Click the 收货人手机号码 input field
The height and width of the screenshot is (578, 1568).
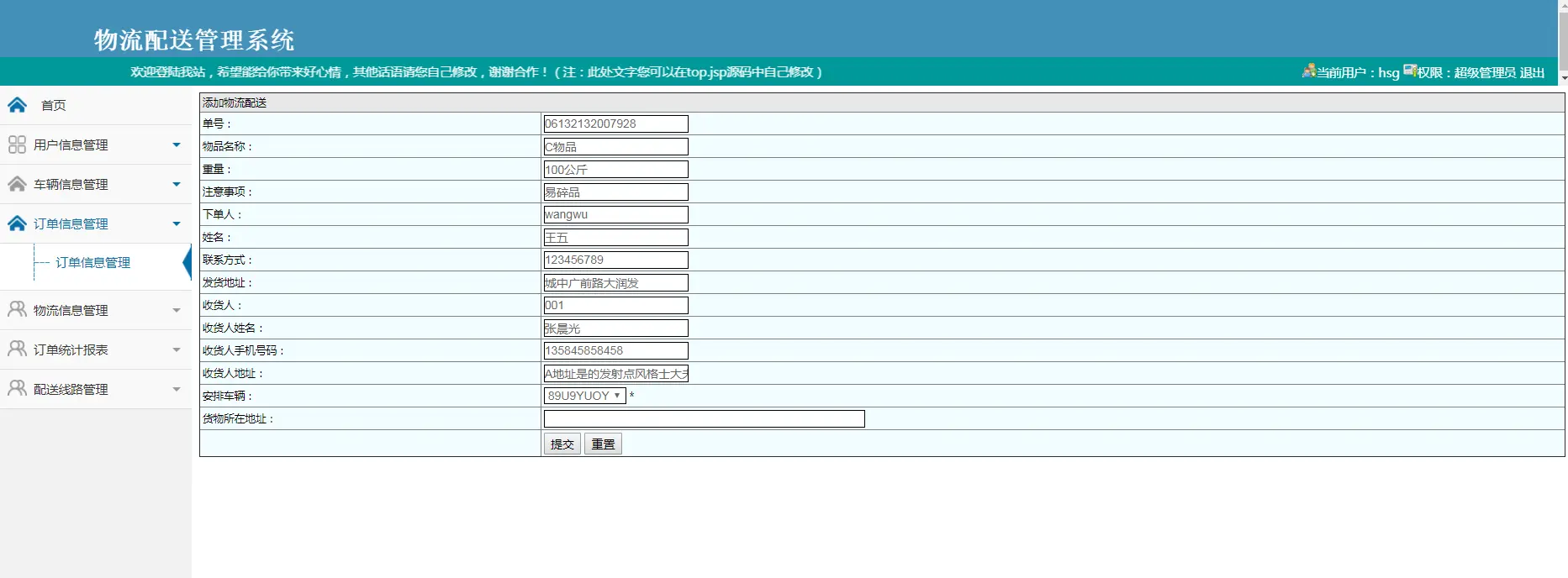(x=616, y=350)
